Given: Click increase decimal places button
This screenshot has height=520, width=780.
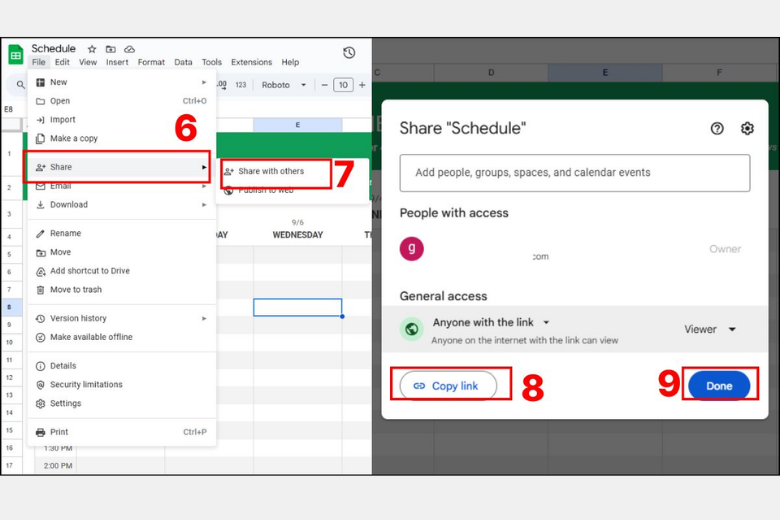Looking at the screenshot, I should coord(222,85).
